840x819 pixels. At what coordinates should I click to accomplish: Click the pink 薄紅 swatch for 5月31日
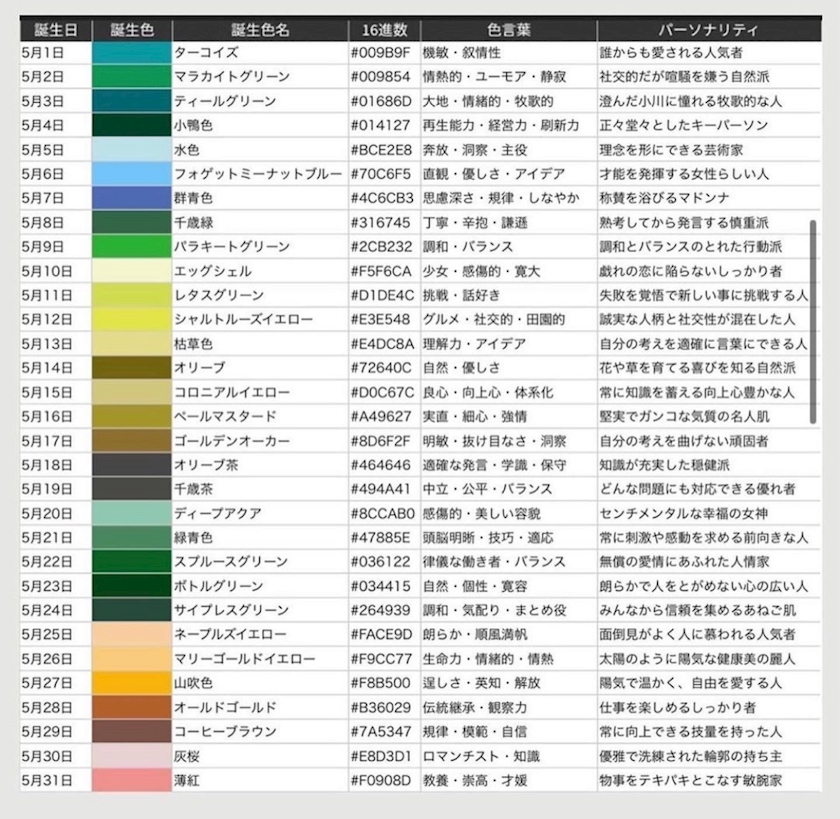tap(132, 780)
